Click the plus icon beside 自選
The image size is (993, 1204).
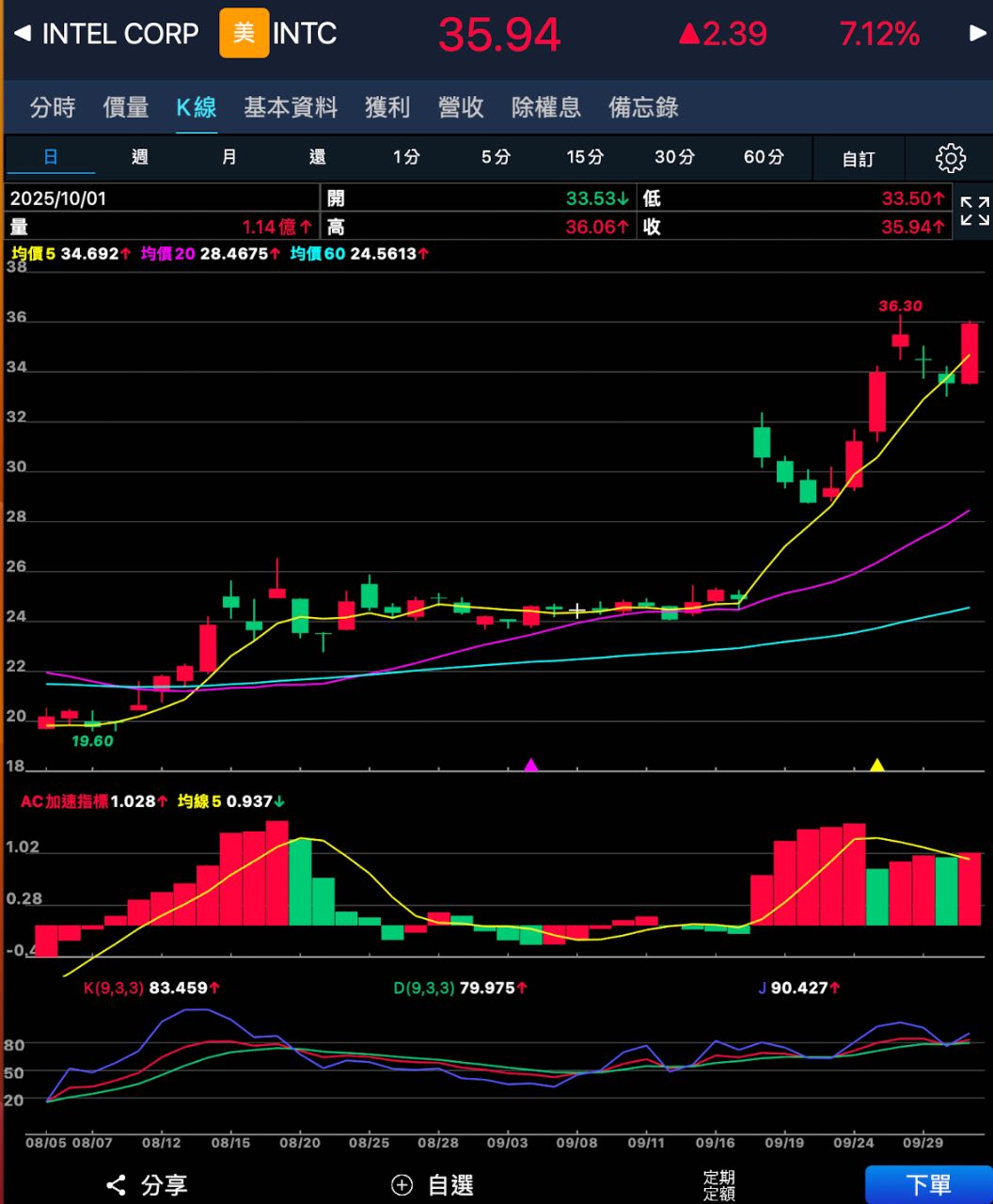(402, 1185)
